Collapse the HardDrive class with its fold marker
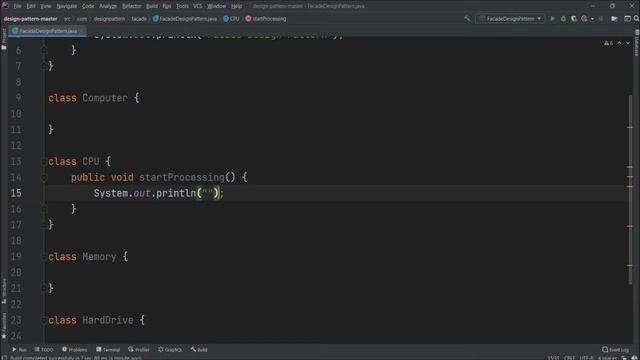 pos(44,320)
